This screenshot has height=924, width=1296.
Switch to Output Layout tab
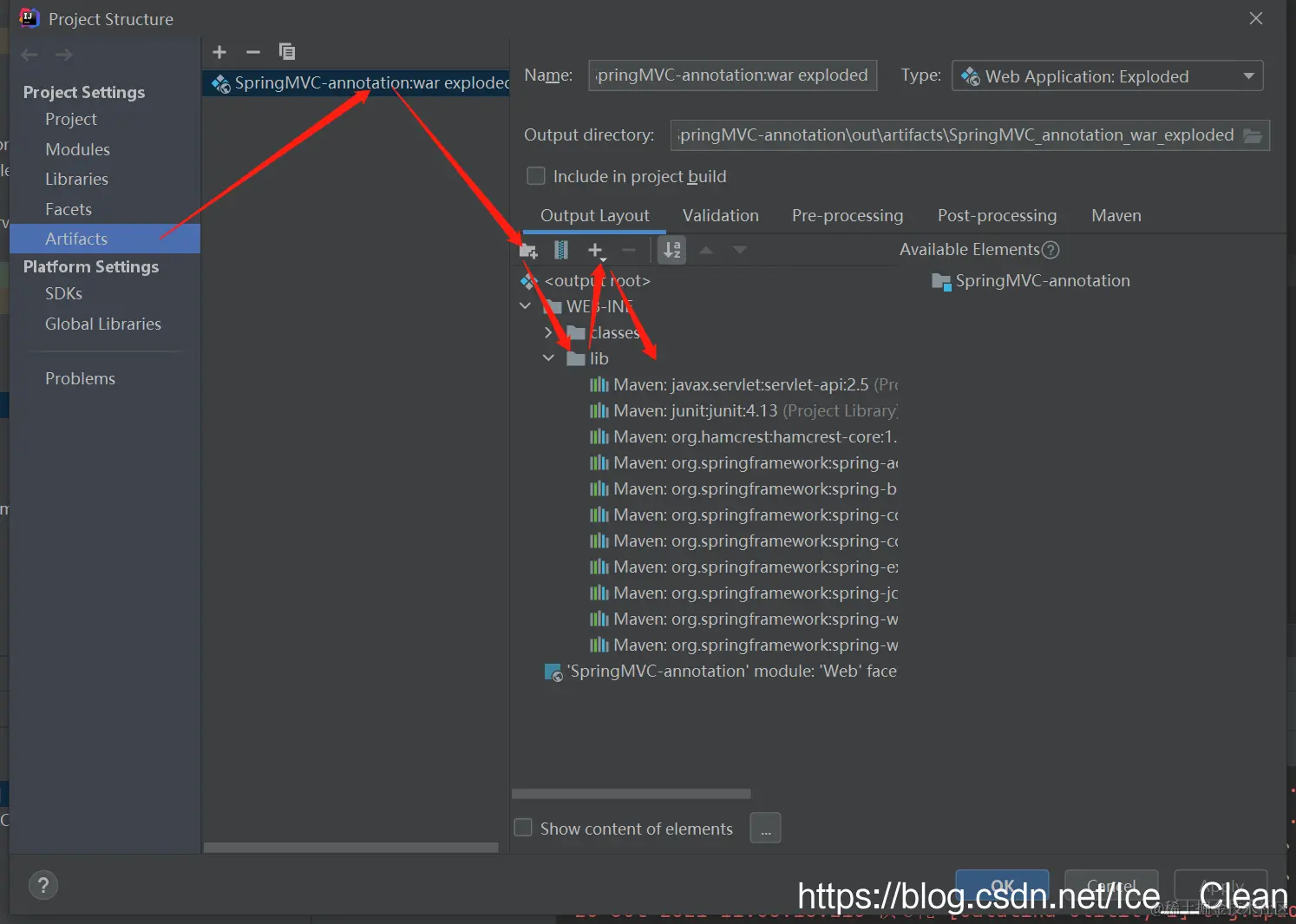tap(595, 216)
